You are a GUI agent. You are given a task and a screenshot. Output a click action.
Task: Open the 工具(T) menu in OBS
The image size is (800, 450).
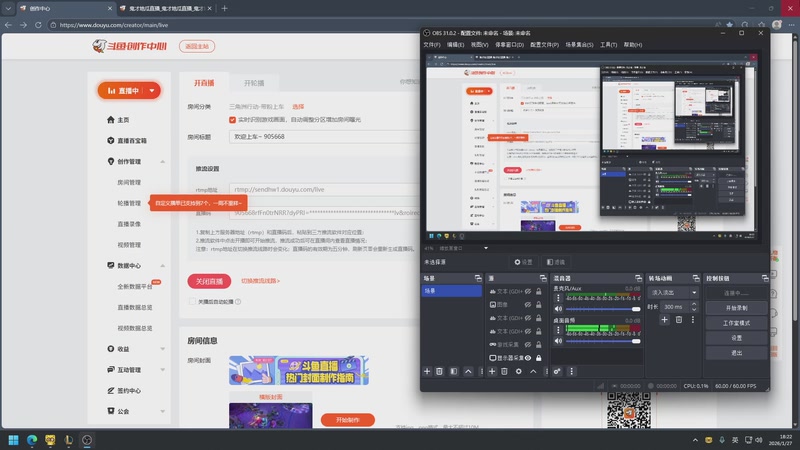tap(608, 45)
